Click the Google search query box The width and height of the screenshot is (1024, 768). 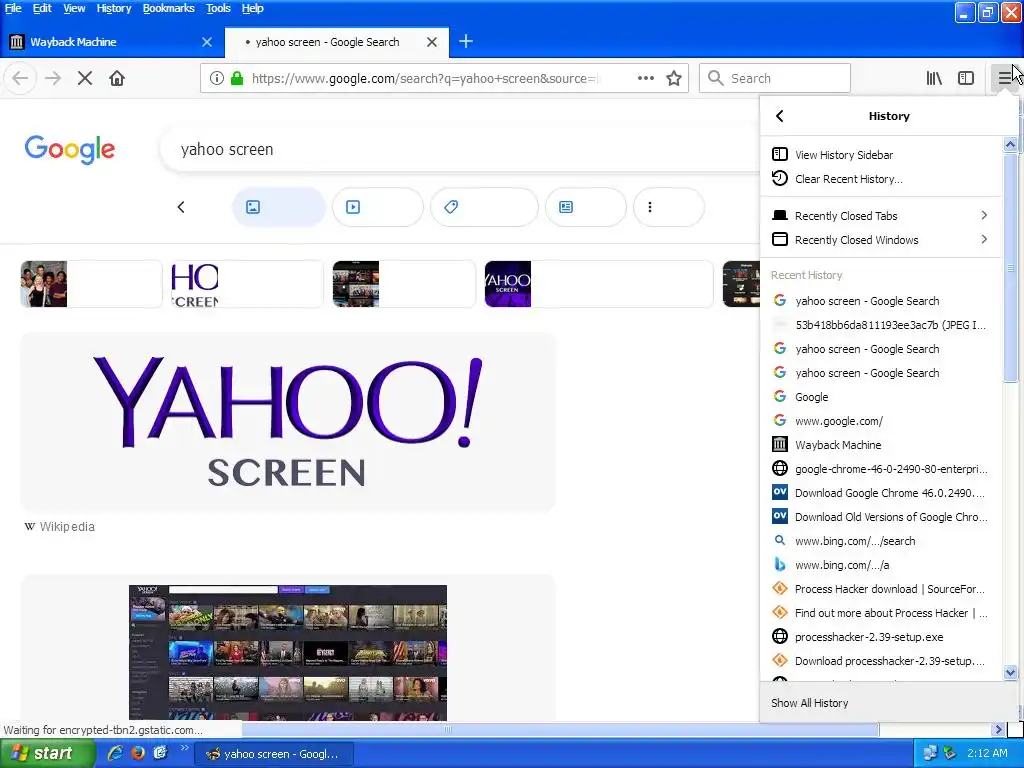(460, 150)
